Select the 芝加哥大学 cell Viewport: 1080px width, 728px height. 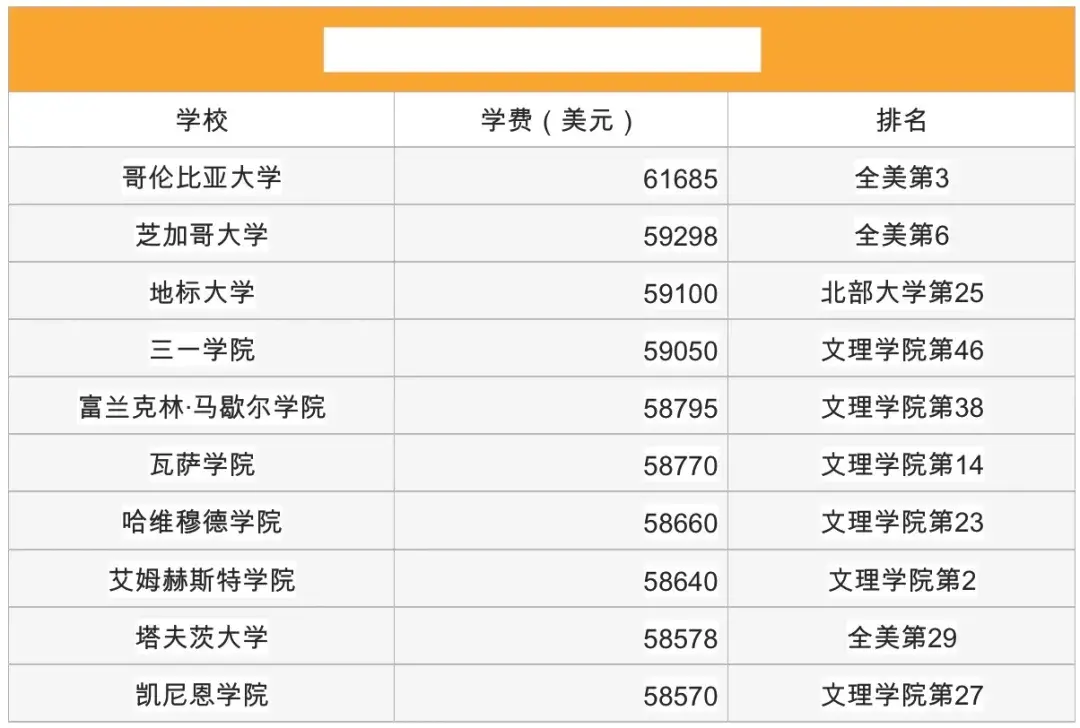[x=201, y=234]
